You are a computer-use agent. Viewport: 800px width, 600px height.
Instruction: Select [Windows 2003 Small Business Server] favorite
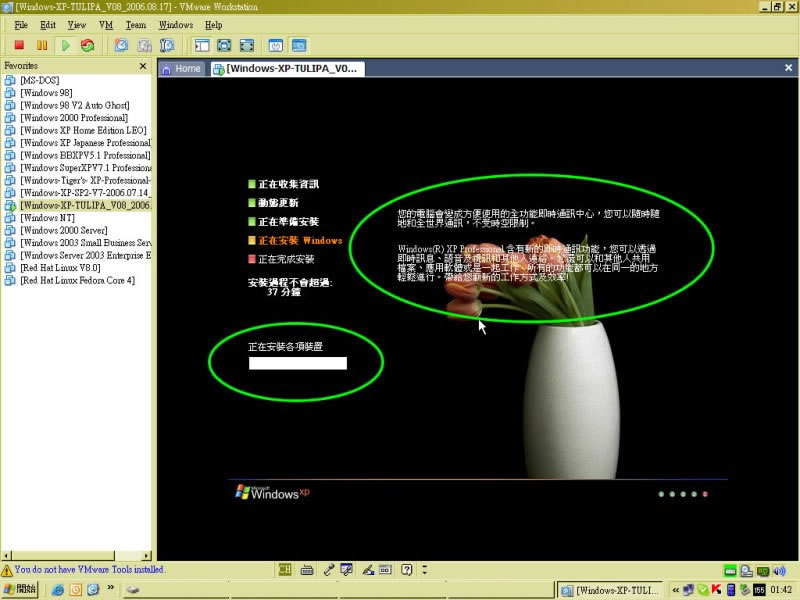85,243
